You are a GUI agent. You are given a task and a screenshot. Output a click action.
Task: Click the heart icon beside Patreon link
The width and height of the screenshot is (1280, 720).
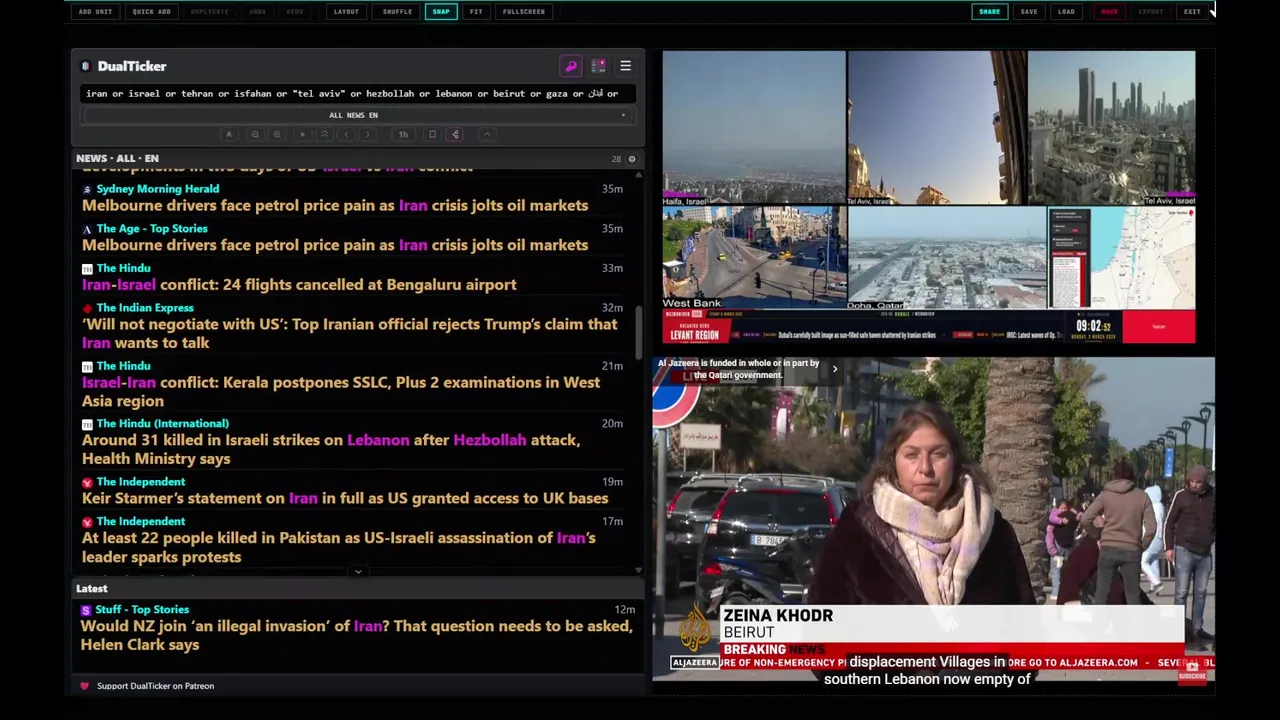pyautogui.click(x=84, y=686)
